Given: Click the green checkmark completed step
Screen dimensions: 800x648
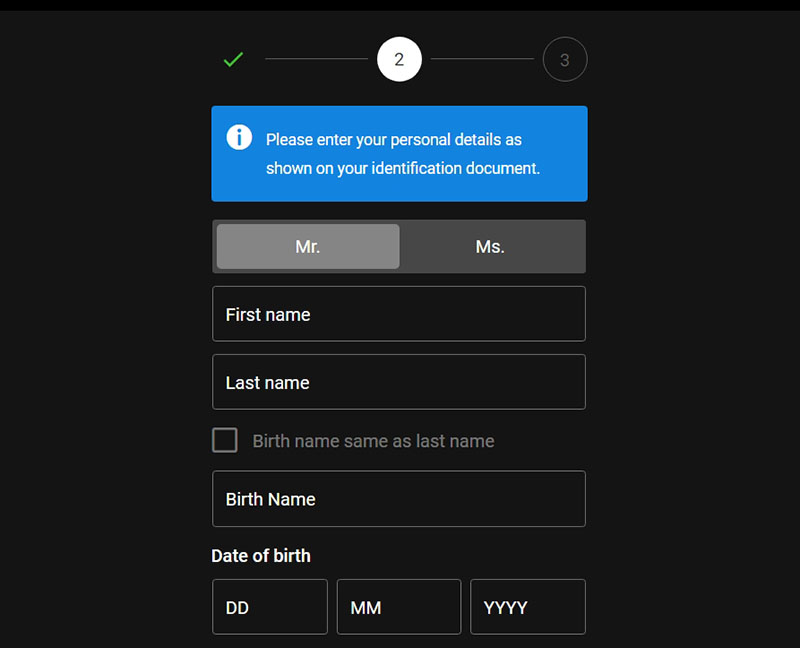Looking at the screenshot, I should tap(234, 59).
